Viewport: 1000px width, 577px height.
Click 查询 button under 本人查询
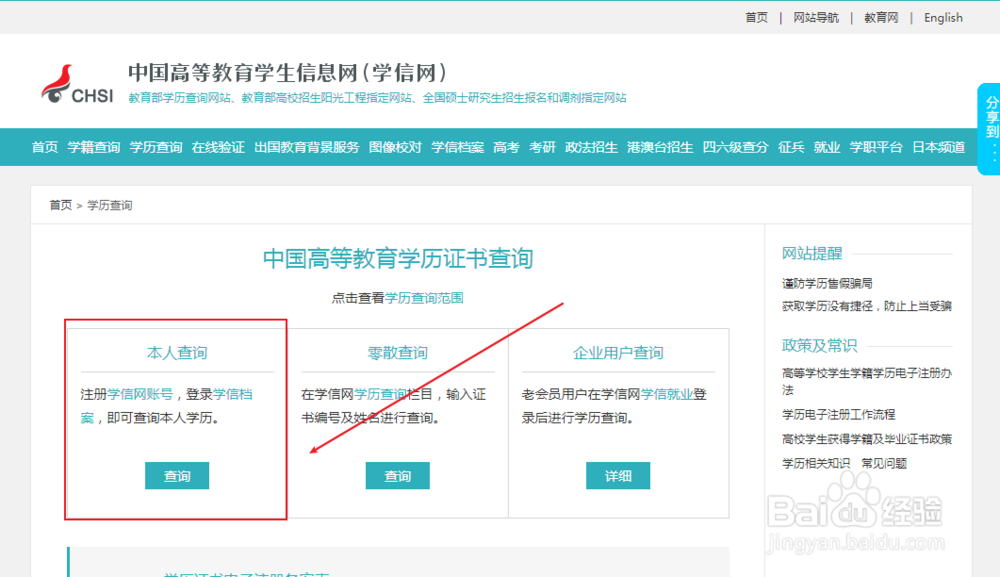[177, 476]
